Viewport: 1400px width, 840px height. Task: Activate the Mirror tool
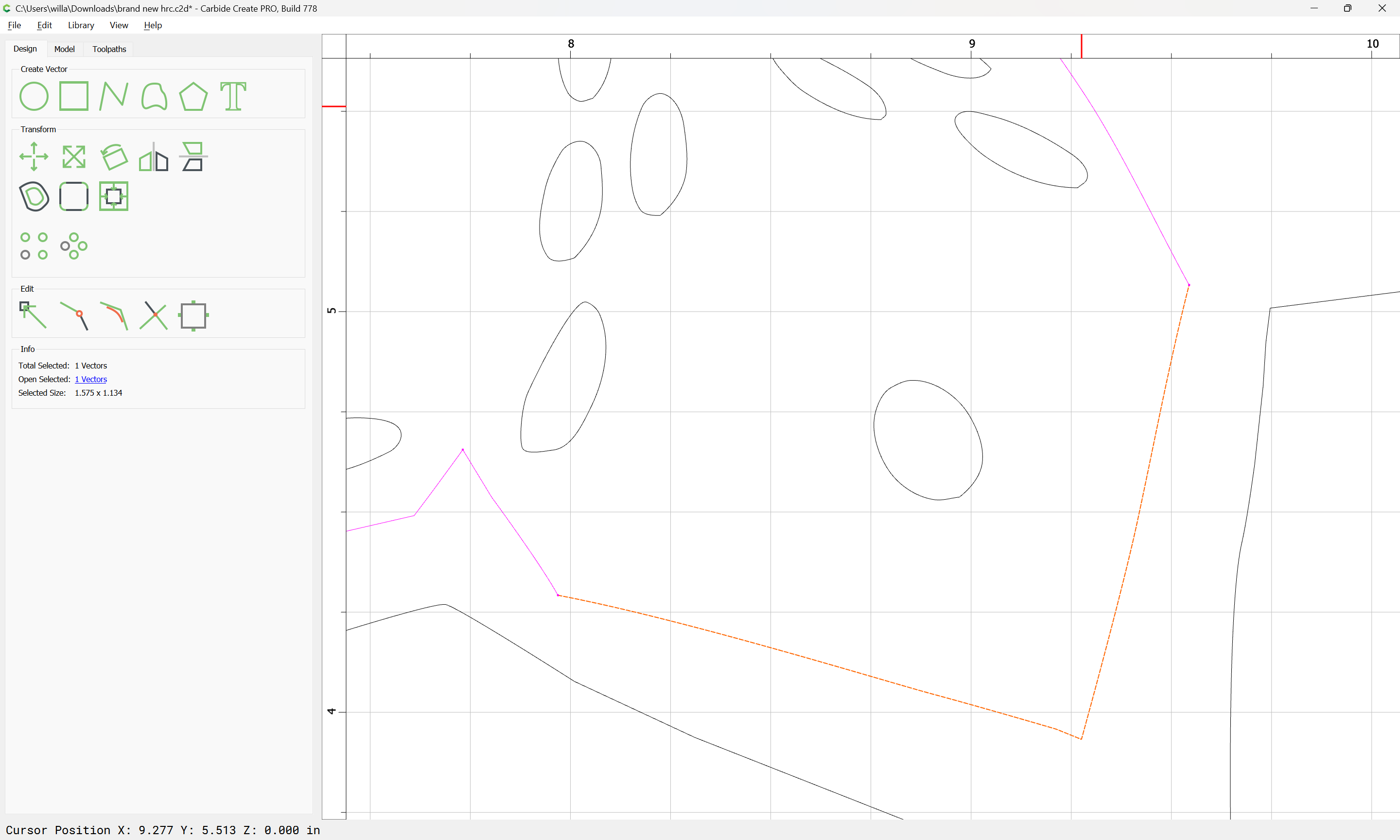point(154,157)
